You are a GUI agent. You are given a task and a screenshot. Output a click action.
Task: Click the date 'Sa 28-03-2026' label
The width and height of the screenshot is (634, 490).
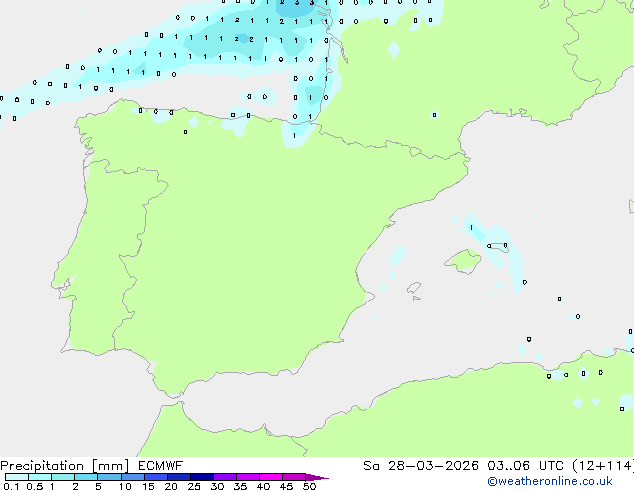pyautogui.click(x=421, y=466)
